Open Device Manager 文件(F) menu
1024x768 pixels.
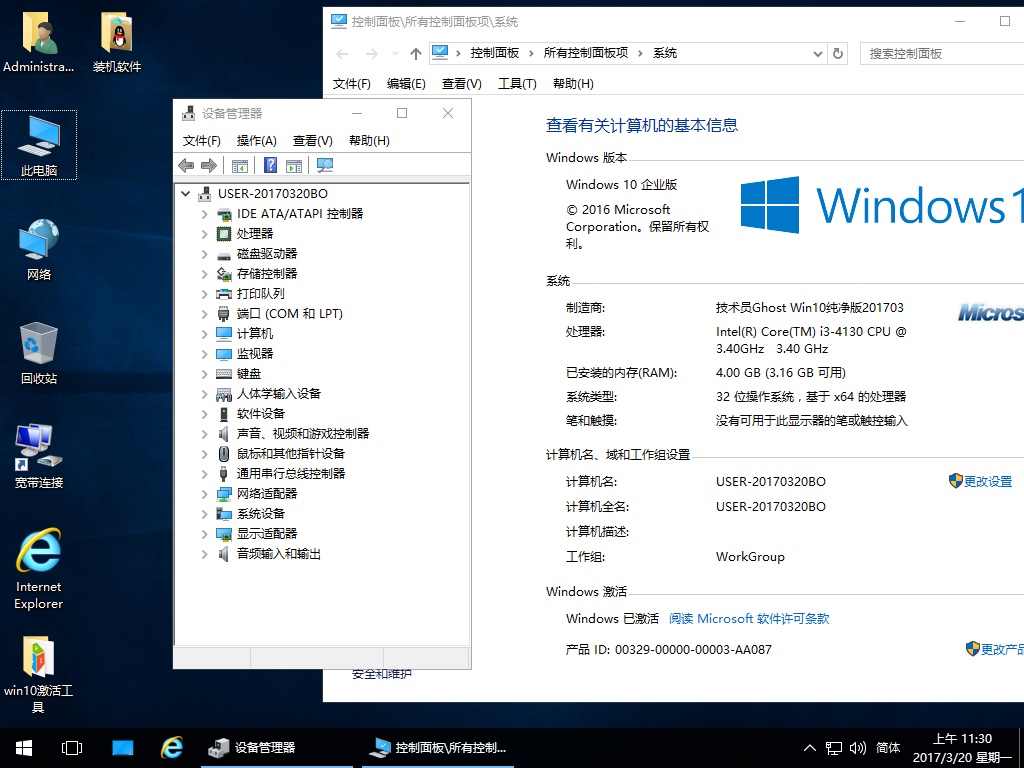tap(202, 140)
